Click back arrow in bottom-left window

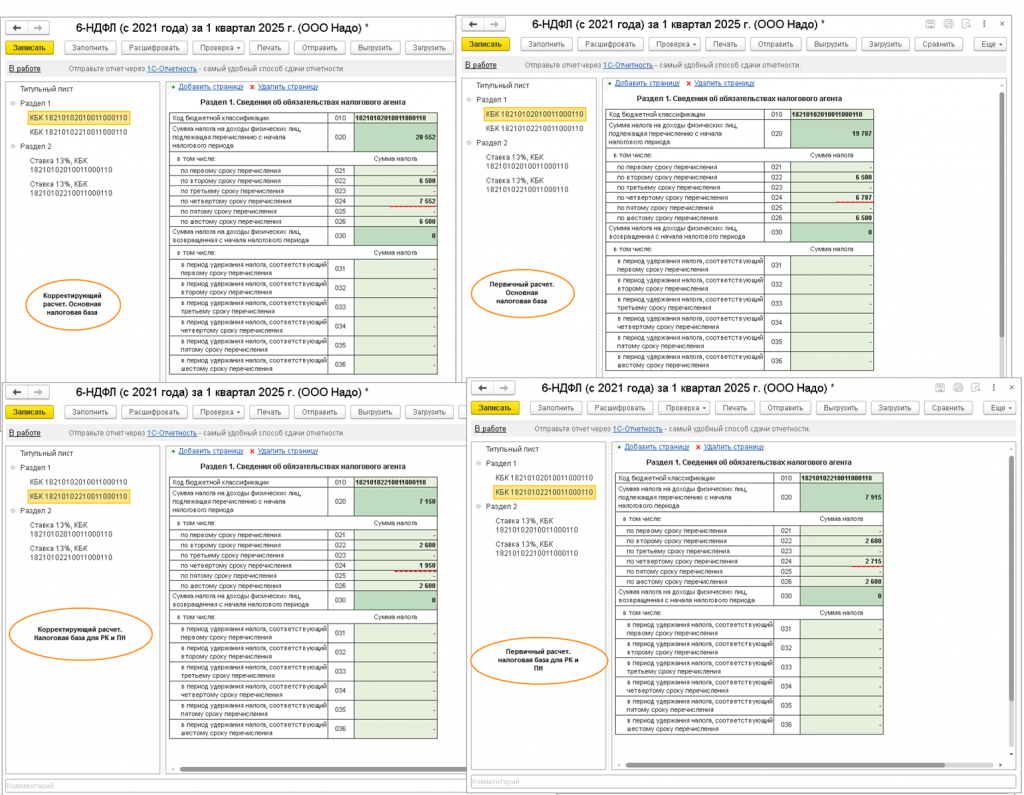pos(17,392)
